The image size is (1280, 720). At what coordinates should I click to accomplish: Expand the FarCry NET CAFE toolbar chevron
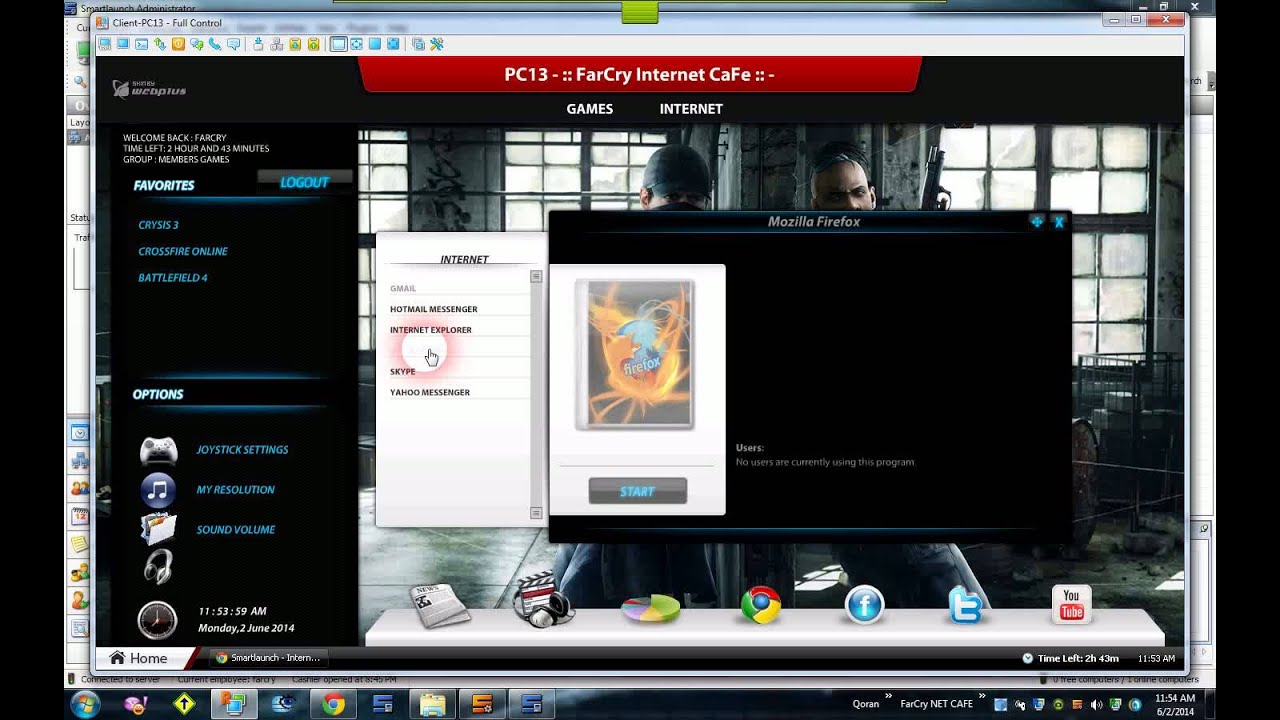tap(981, 697)
